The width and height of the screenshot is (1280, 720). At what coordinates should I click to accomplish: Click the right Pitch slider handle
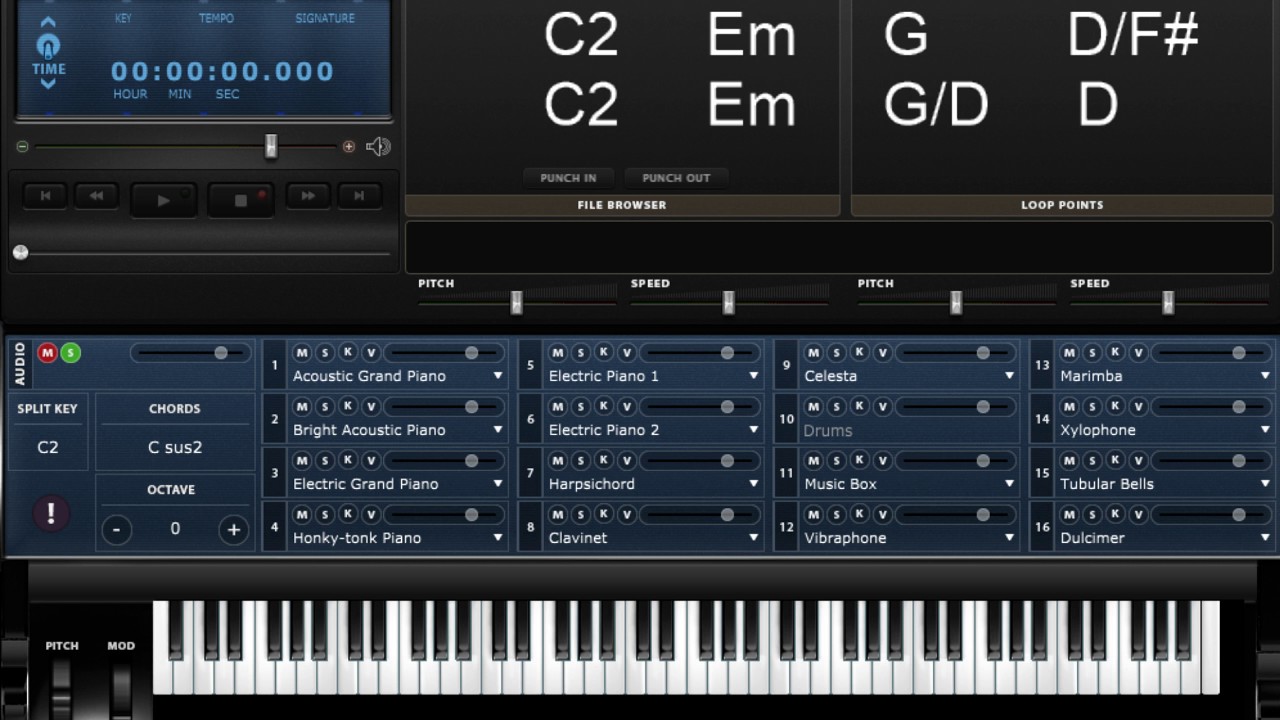[956, 302]
